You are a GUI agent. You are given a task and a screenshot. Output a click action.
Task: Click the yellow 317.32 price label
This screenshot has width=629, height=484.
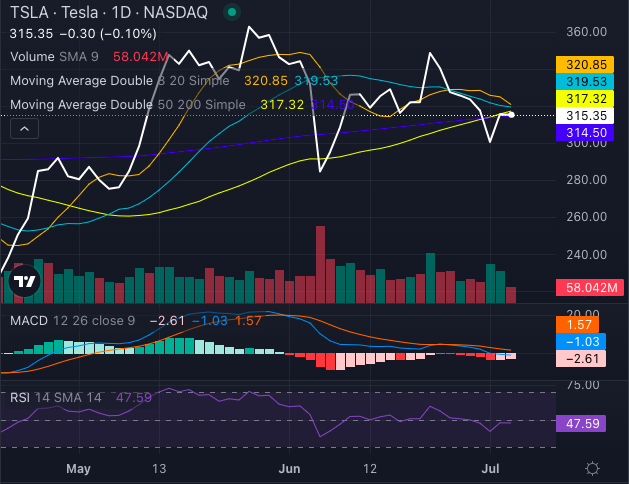(585, 99)
